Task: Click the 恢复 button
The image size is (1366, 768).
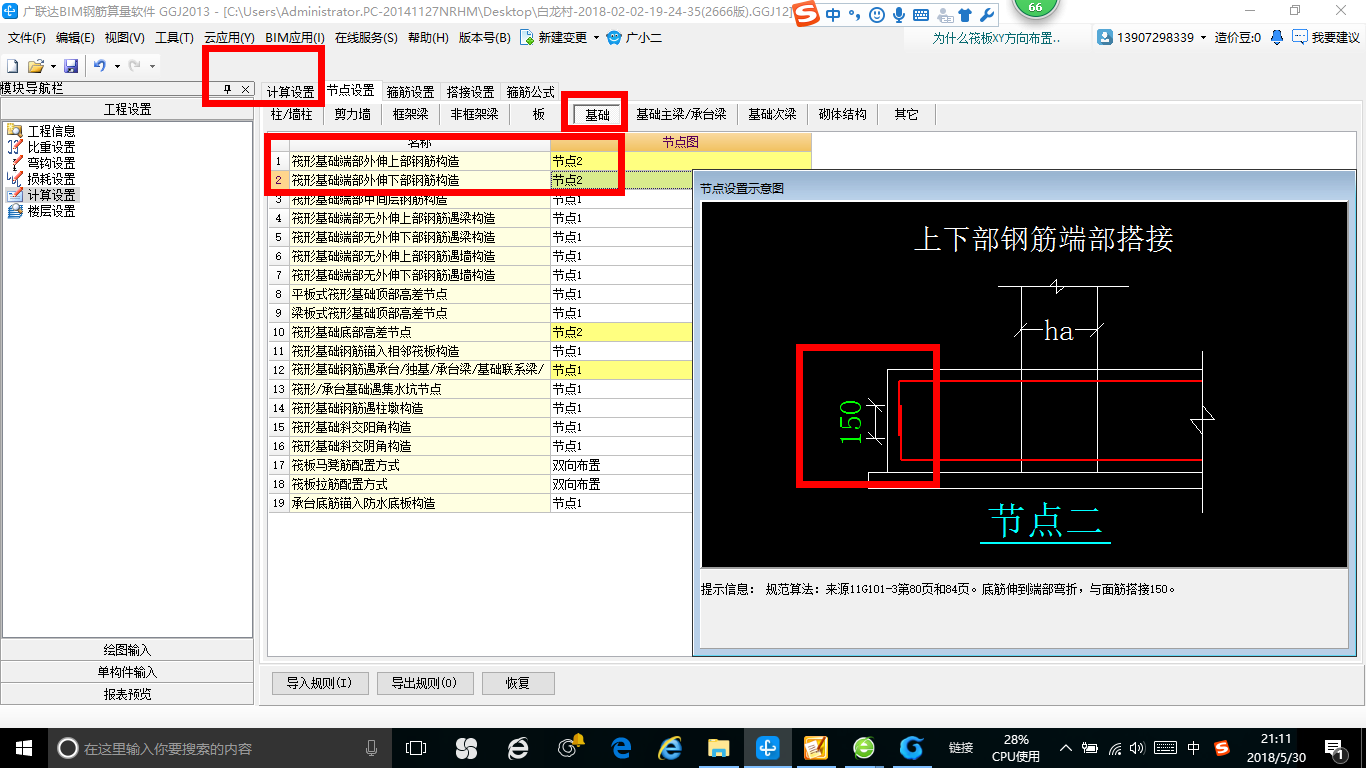Action: [518, 684]
